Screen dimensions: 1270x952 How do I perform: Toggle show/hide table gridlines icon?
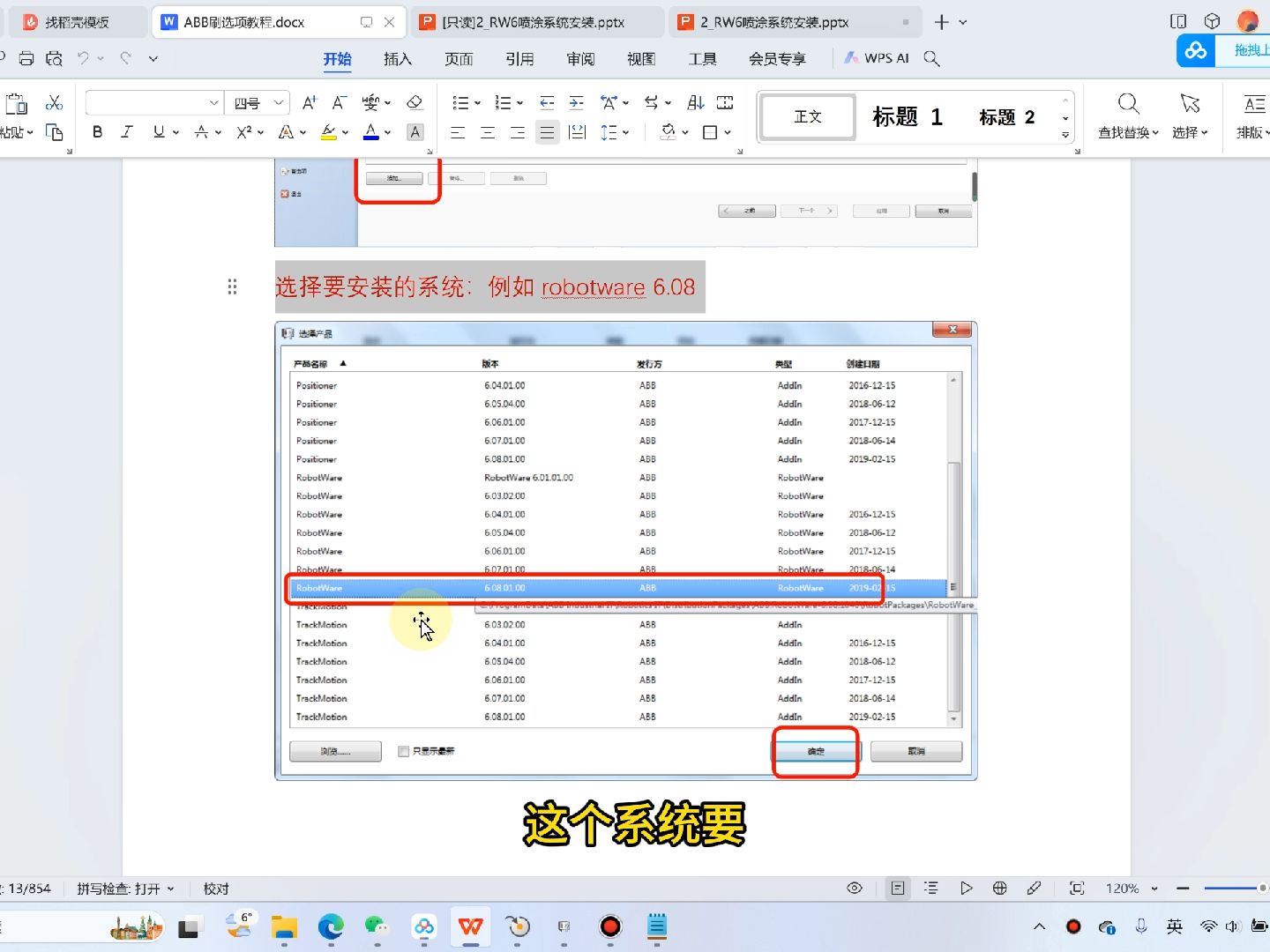(725, 103)
